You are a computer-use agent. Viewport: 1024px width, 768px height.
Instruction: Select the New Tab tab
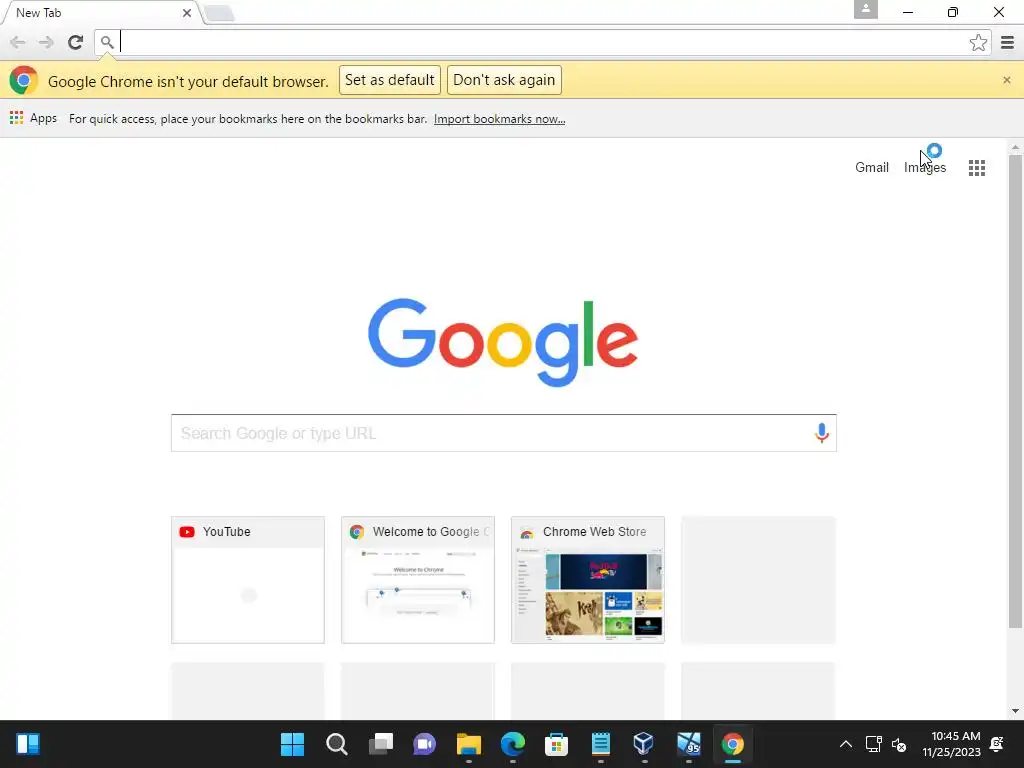click(x=101, y=12)
